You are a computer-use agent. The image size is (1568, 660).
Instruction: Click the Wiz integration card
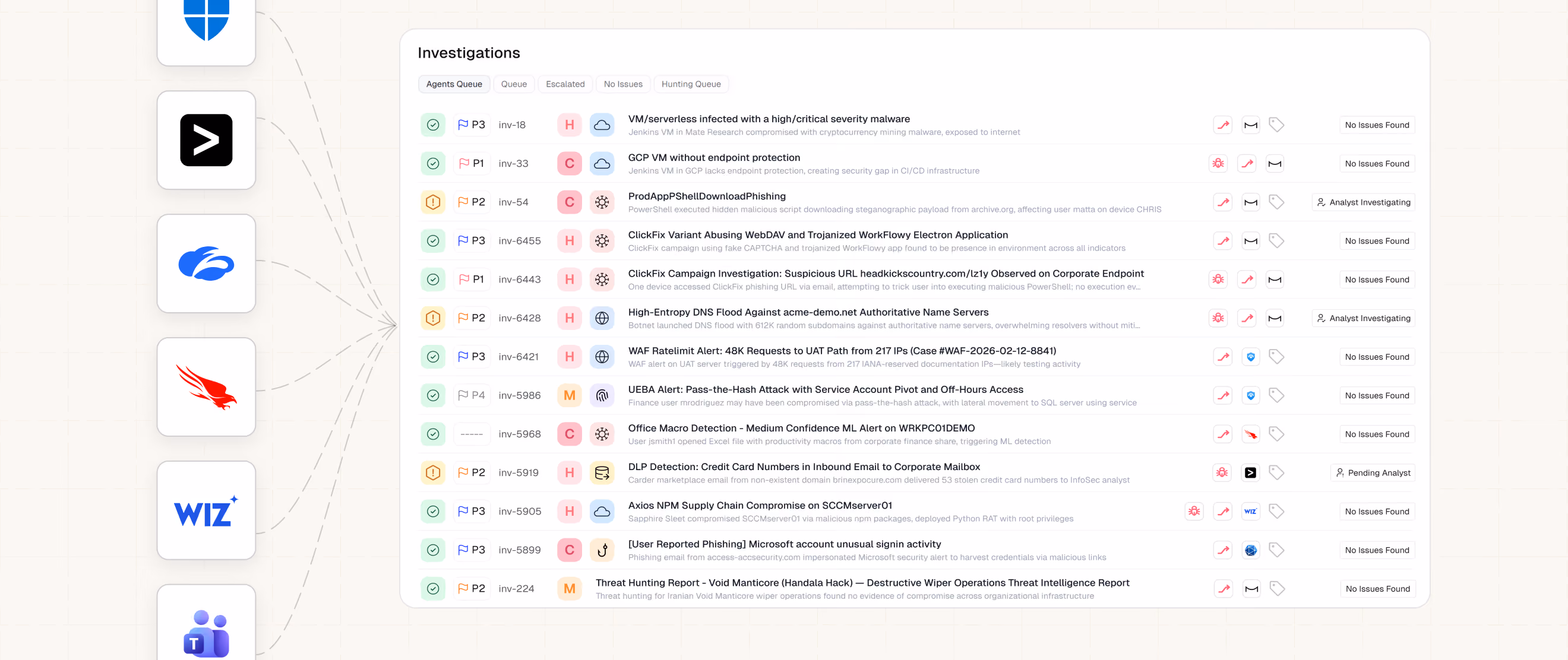206,510
